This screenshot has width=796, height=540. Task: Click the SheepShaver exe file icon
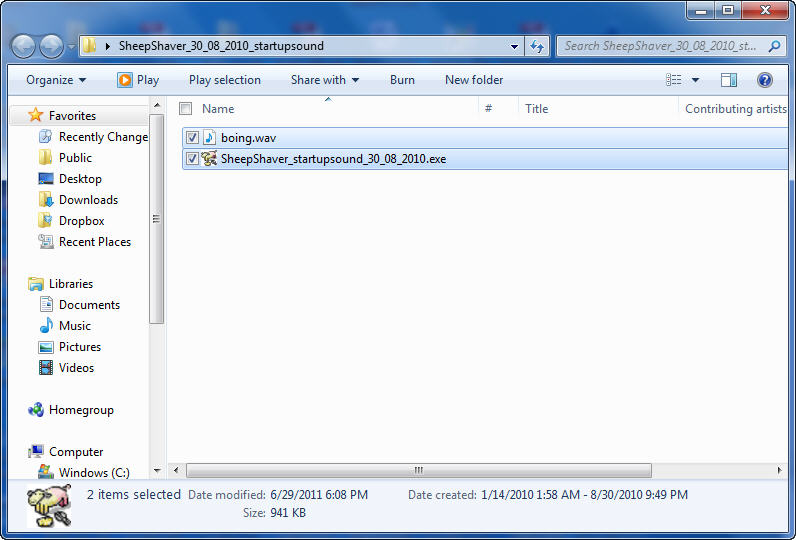pos(209,159)
